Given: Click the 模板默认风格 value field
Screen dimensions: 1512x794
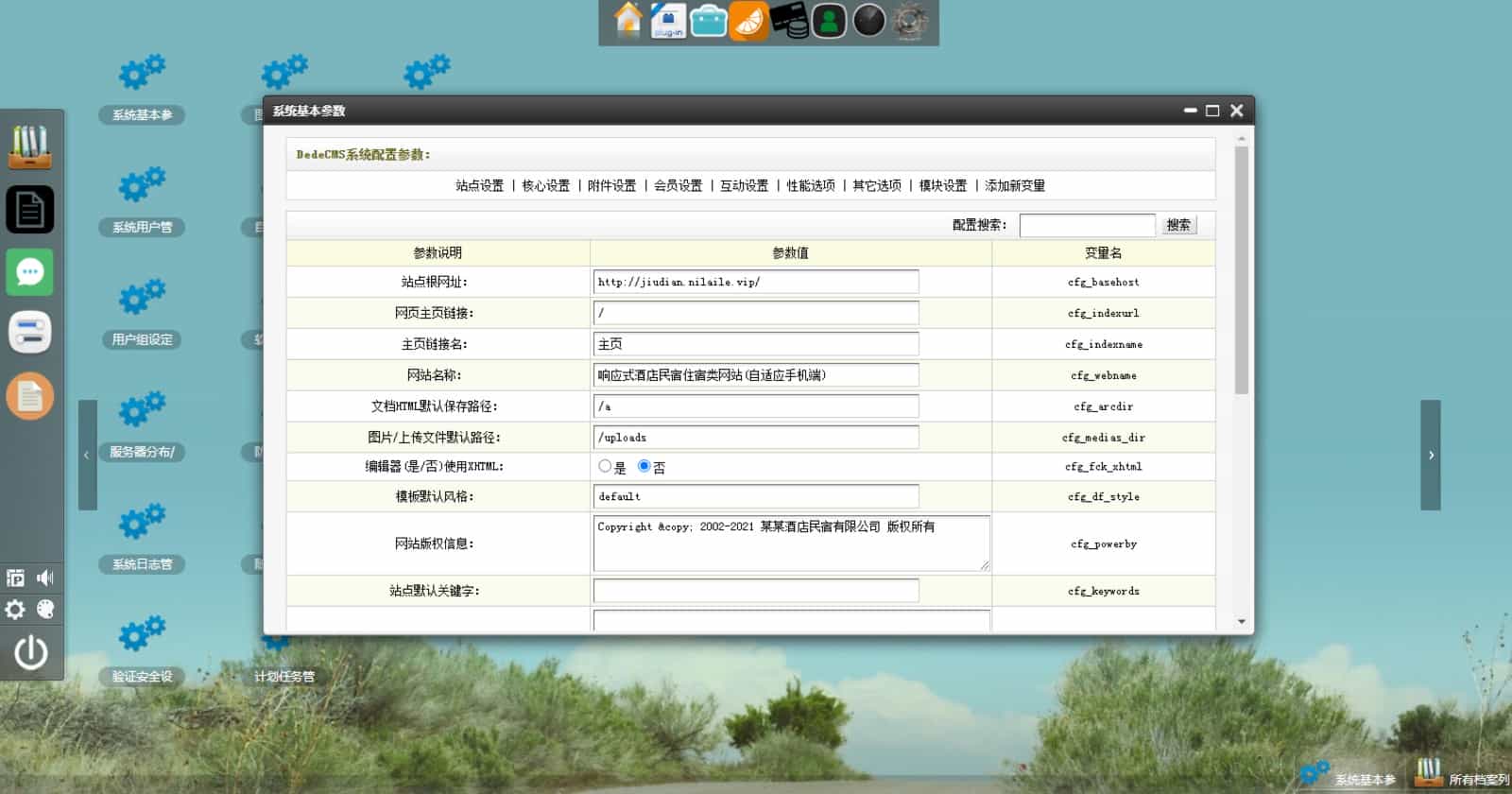Looking at the screenshot, I should [x=756, y=496].
